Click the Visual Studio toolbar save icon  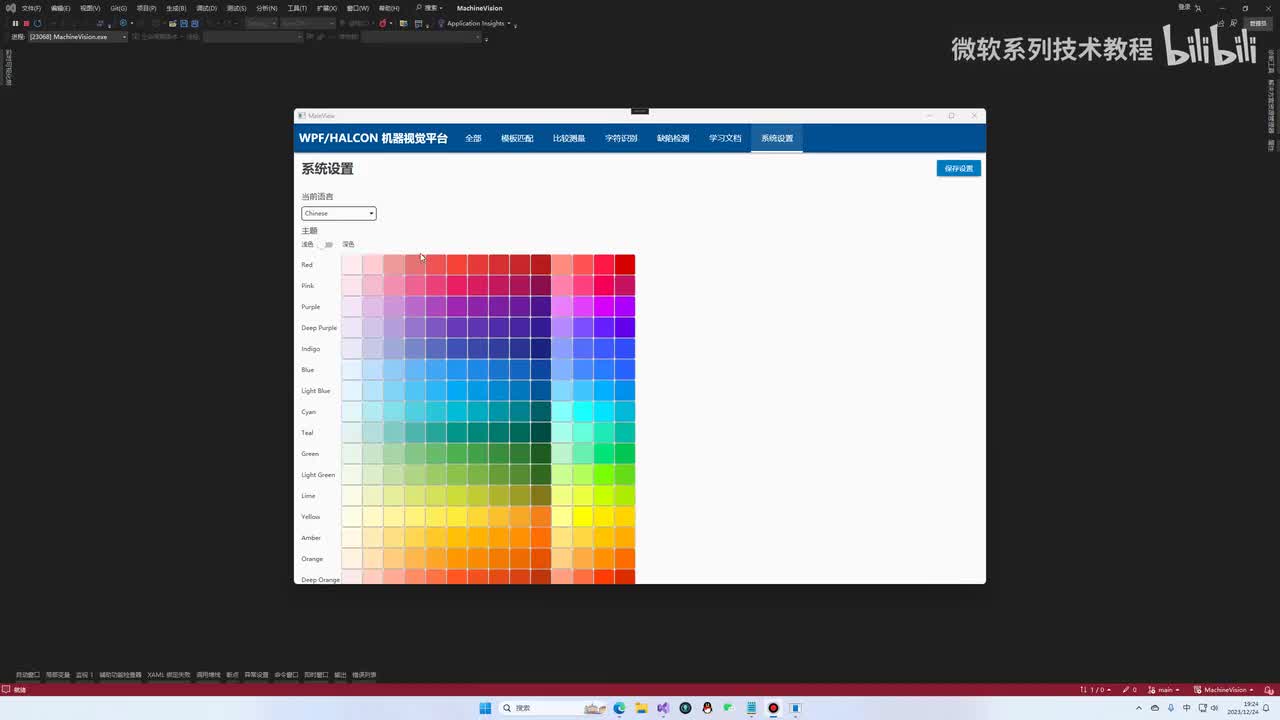(183, 23)
